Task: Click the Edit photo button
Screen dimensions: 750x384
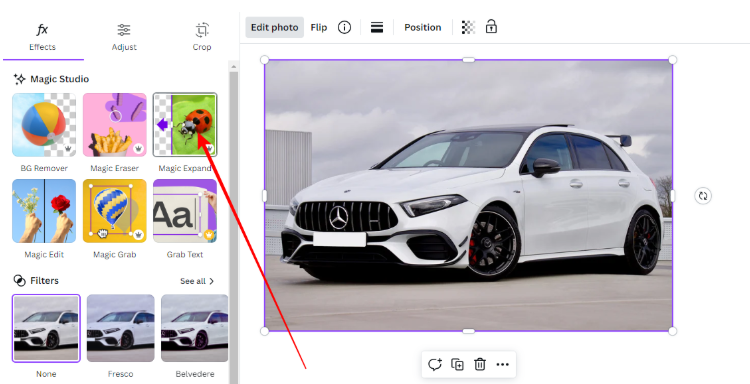Action: [275, 27]
